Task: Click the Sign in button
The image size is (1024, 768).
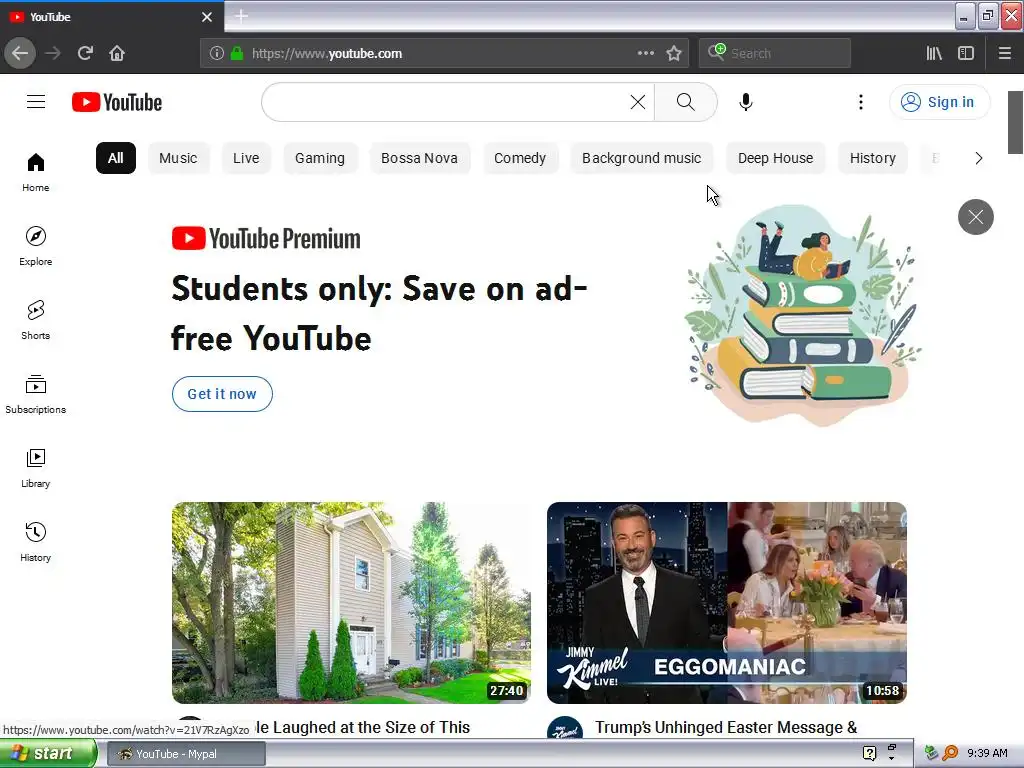Action: point(939,102)
